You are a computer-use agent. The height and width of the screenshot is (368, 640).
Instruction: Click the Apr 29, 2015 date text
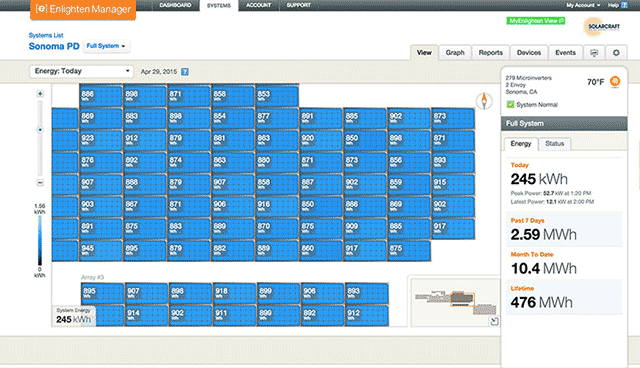(158, 72)
